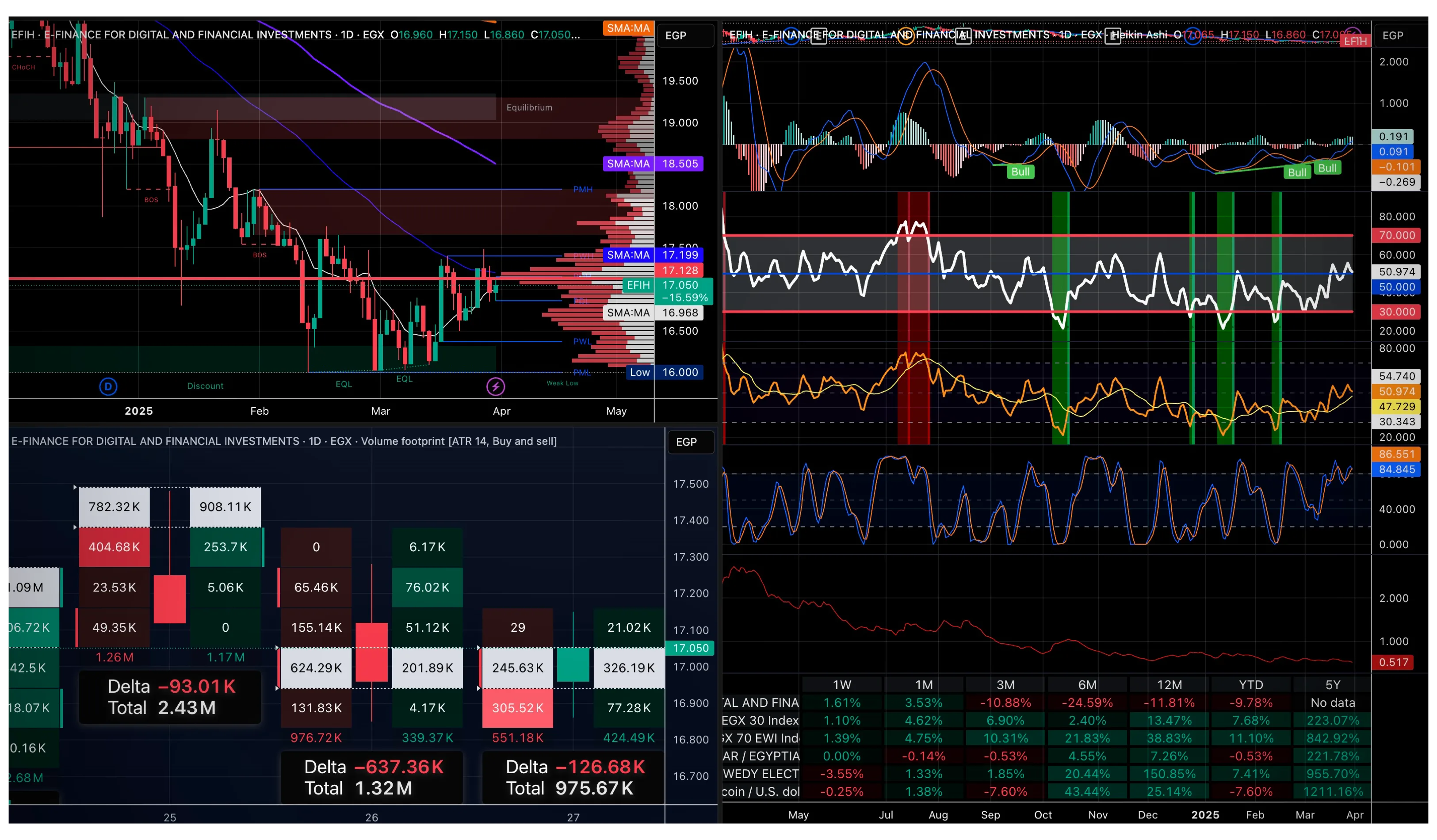
Task: Click the 1M performance column header
Action: pos(924,685)
